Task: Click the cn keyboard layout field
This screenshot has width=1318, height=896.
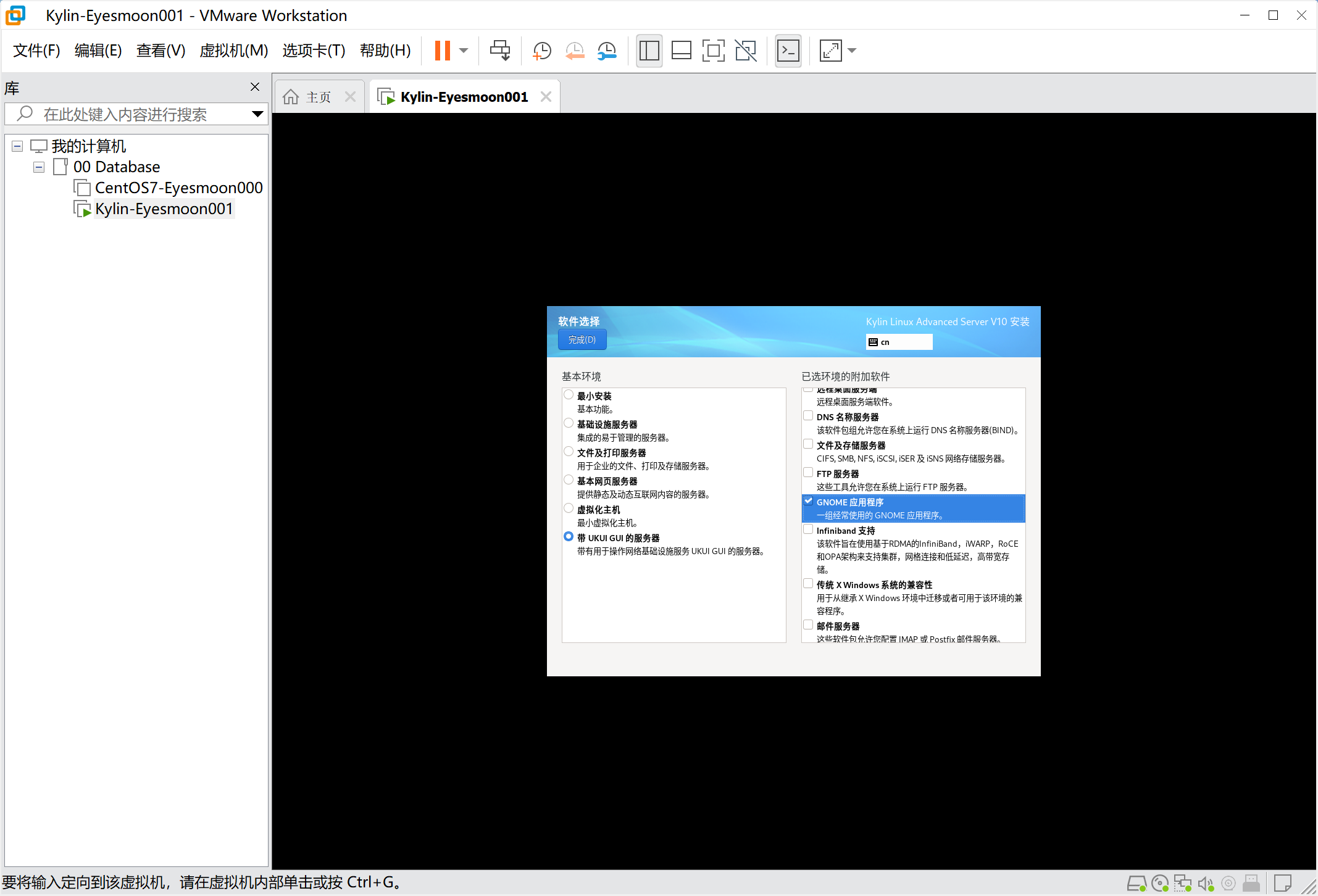Action: coord(899,342)
